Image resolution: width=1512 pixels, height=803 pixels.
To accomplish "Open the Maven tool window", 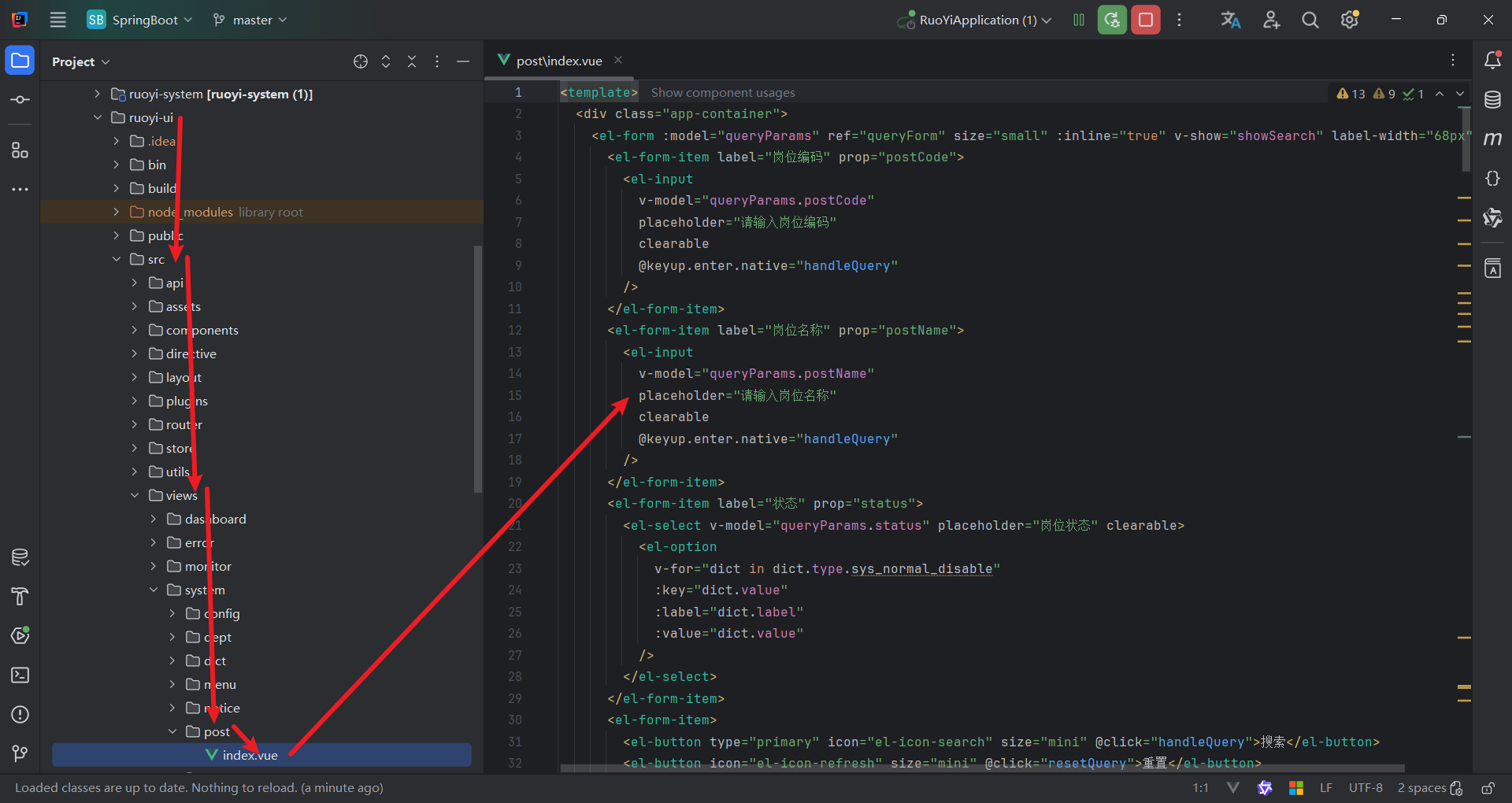I will (1492, 139).
